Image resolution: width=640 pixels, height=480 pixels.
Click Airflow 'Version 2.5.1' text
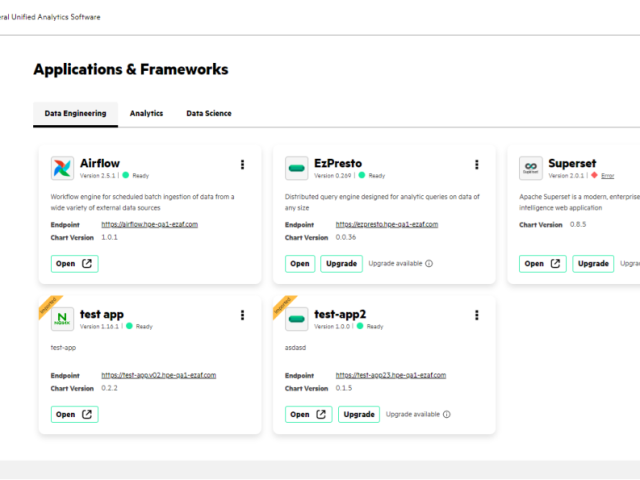pyautogui.click(x=98, y=176)
